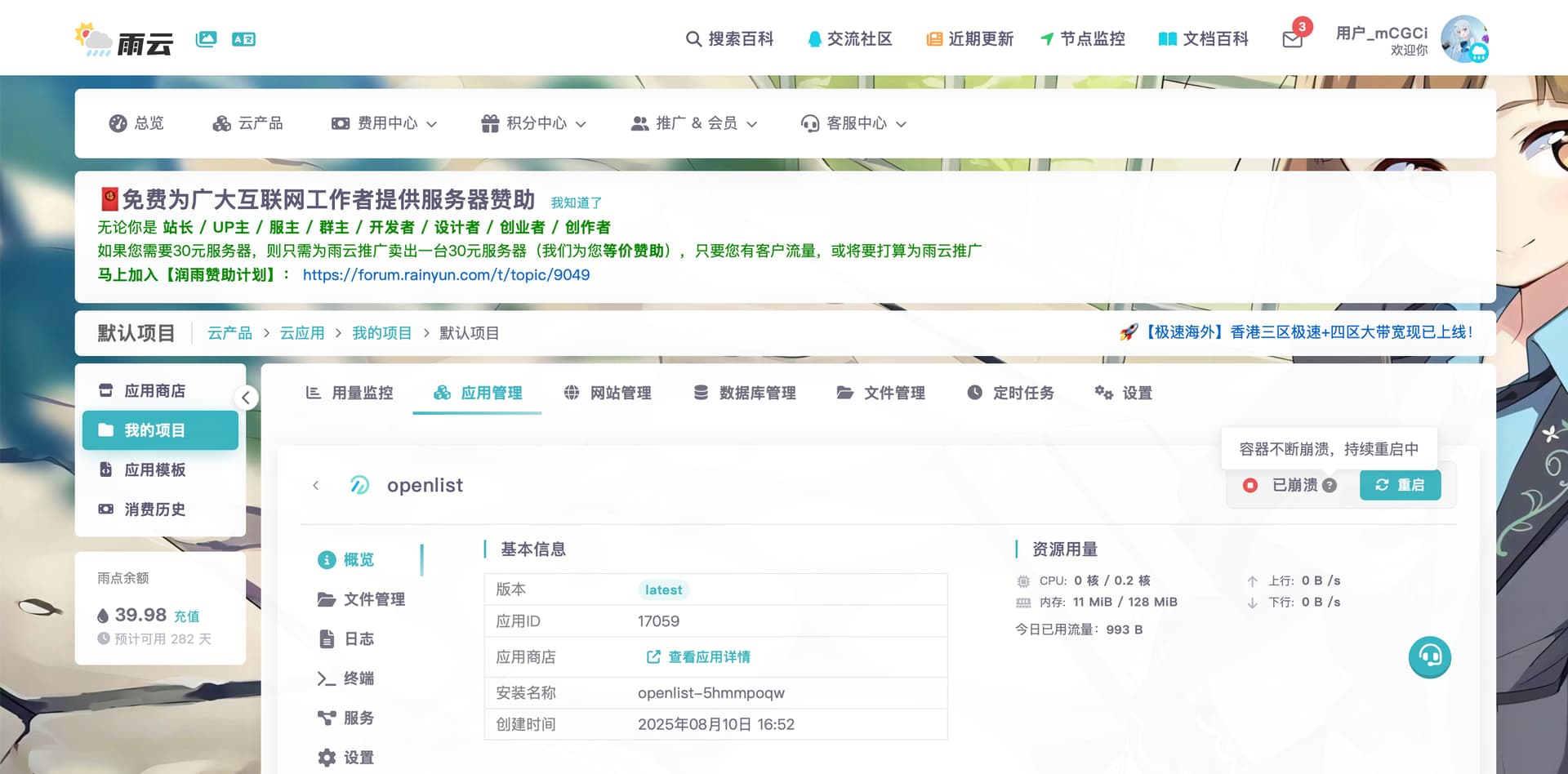This screenshot has width=1568, height=774.
Task: Open 终端 terminal in the app menu
Action: (x=345, y=678)
